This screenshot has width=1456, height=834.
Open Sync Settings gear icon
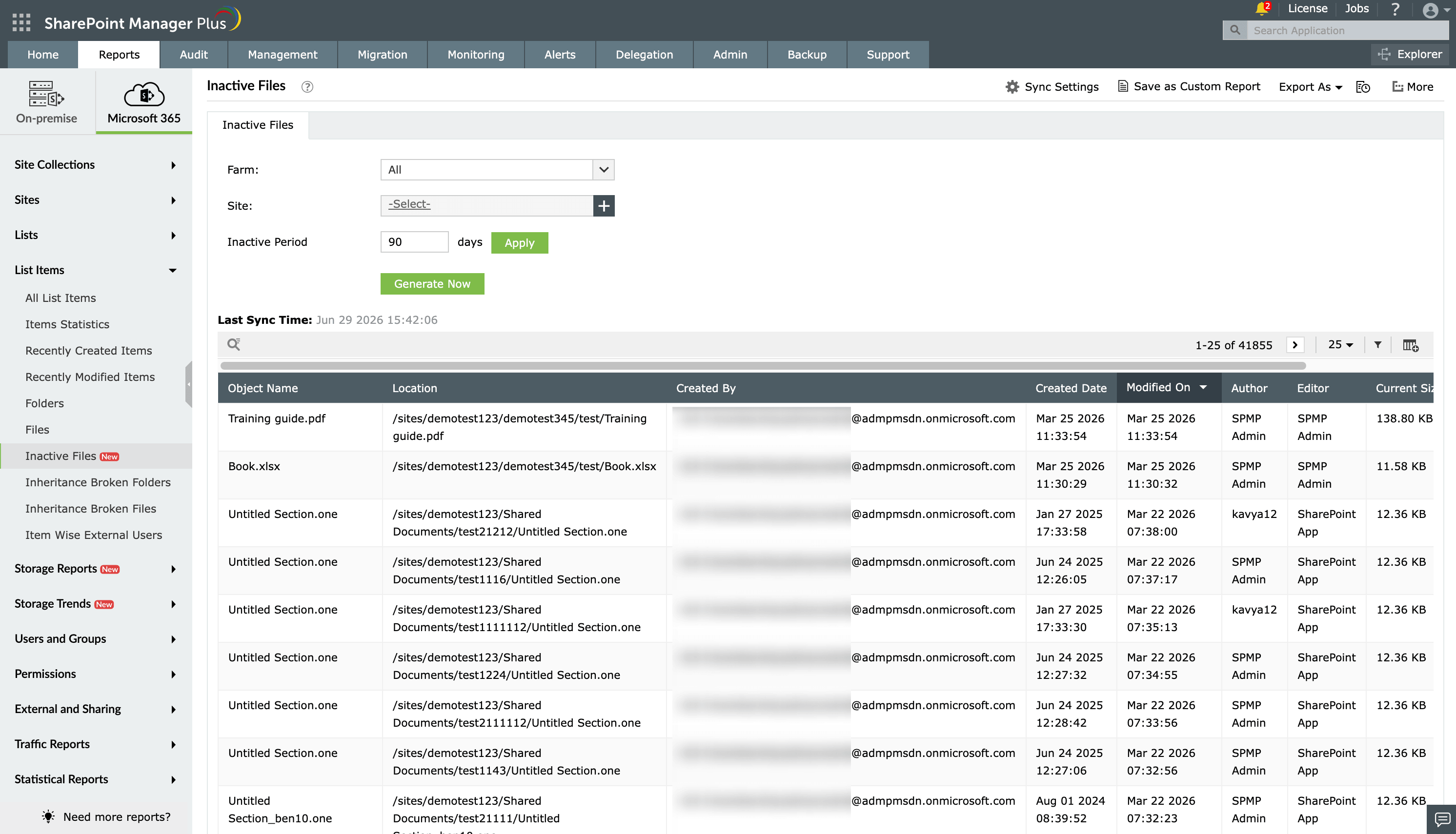point(1012,86)
